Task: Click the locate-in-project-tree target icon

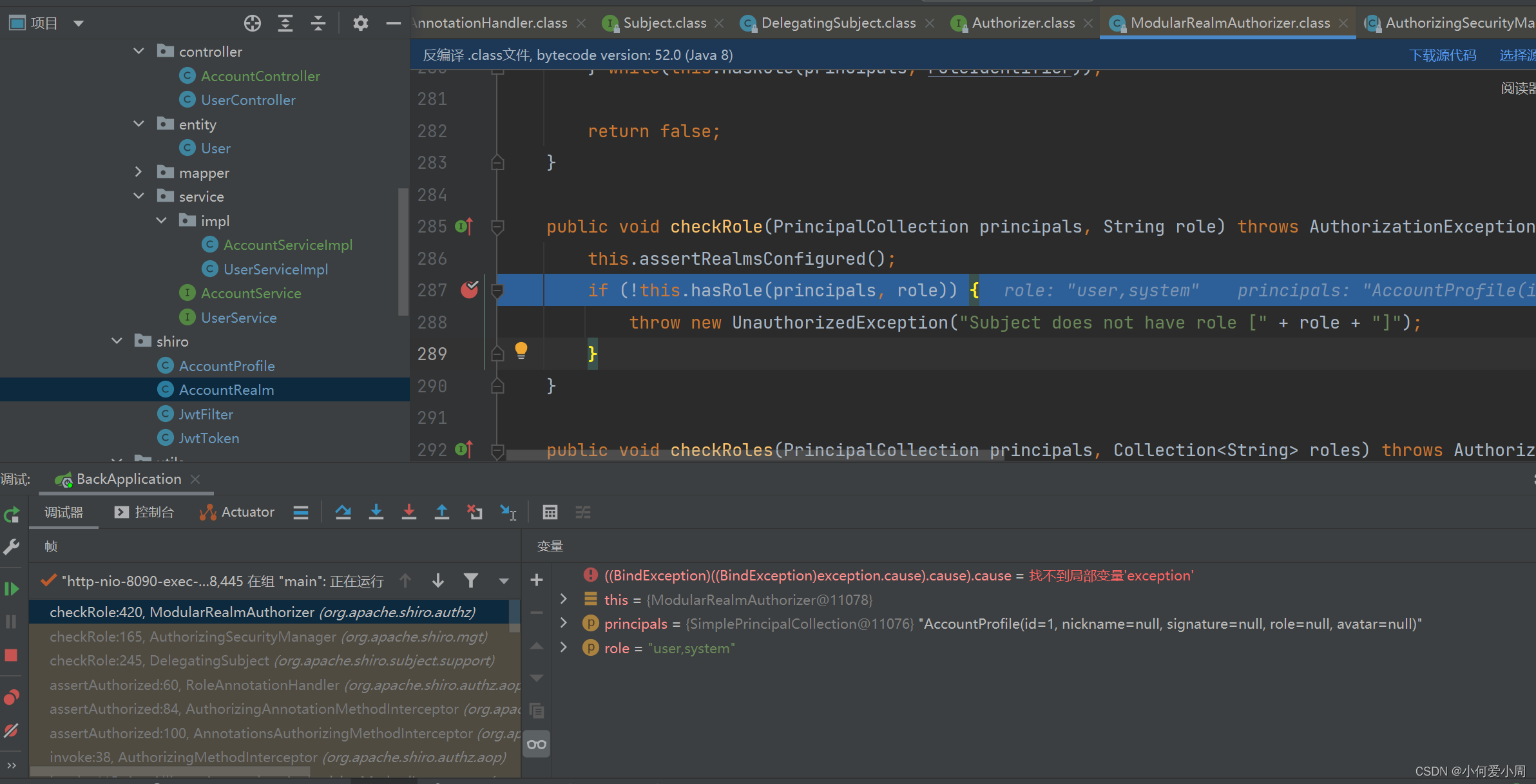Action: pos(253,23)
